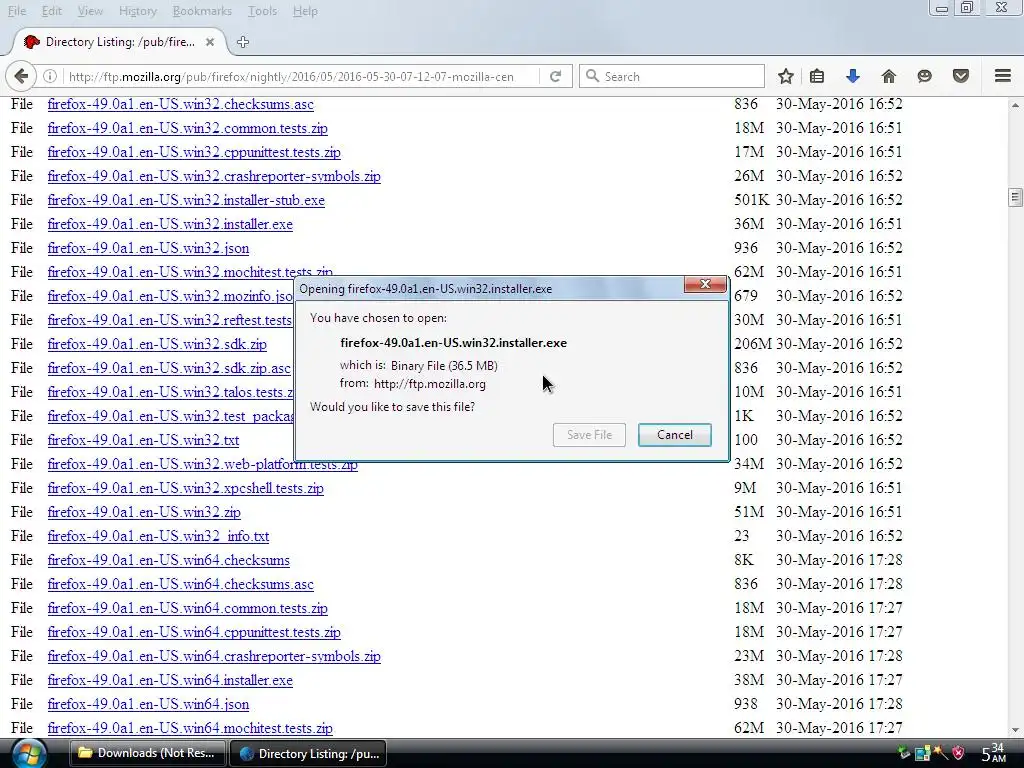Open the Hello chat smiley icon
The width and height of the screenshot is (1024, 768).
pyautogui.click(x=924, y=76)
